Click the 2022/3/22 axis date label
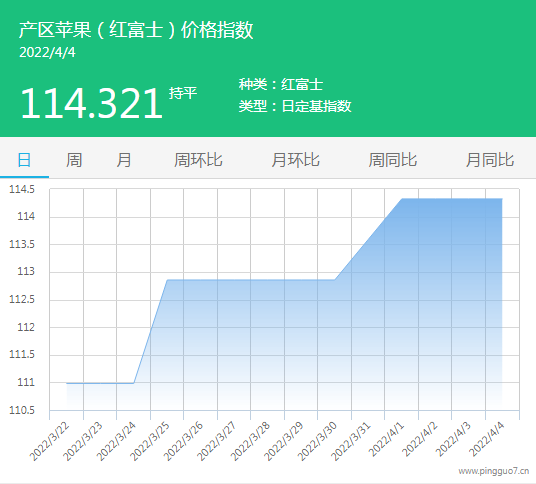 (x=49, y=441)
